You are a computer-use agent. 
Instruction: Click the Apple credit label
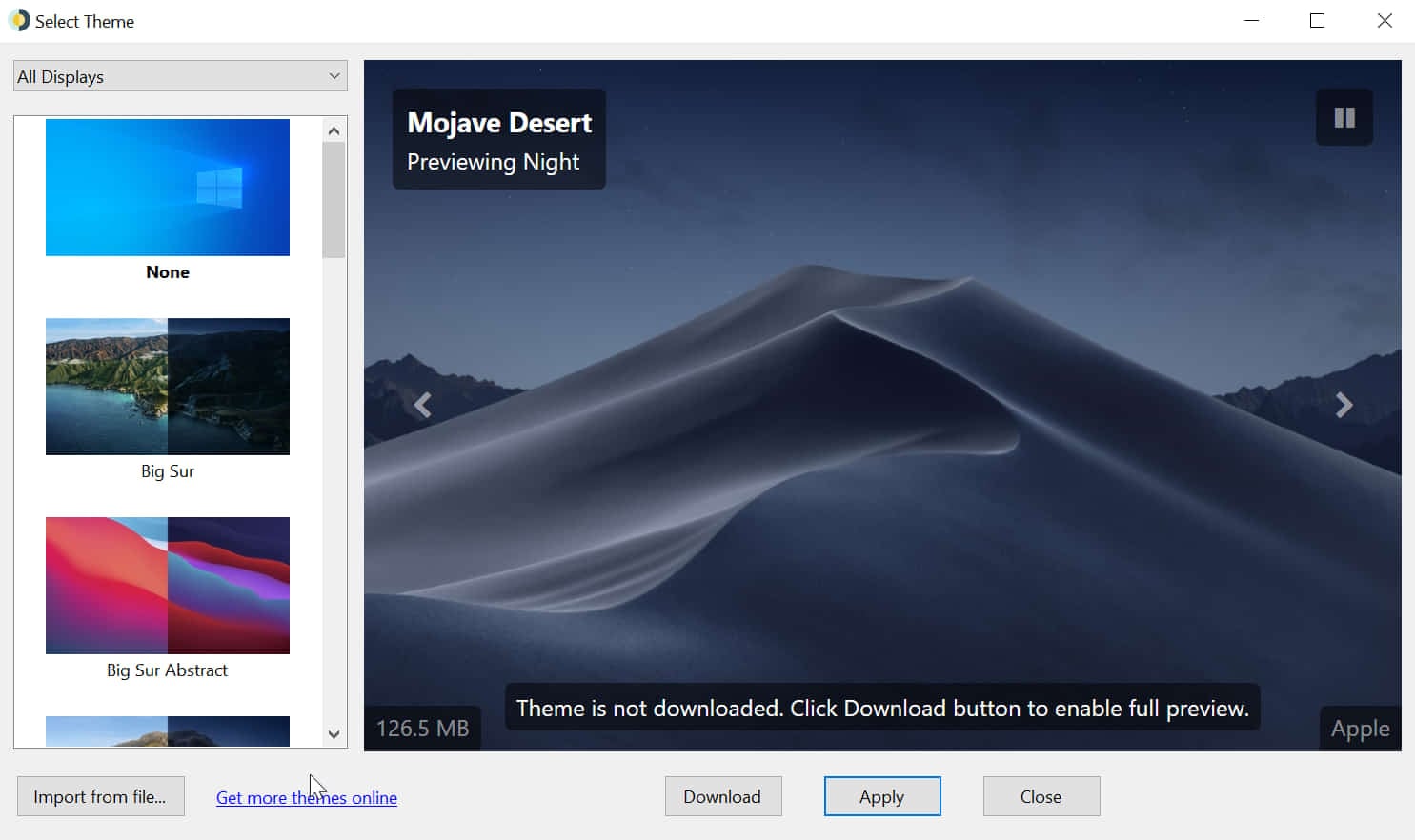1360,729
